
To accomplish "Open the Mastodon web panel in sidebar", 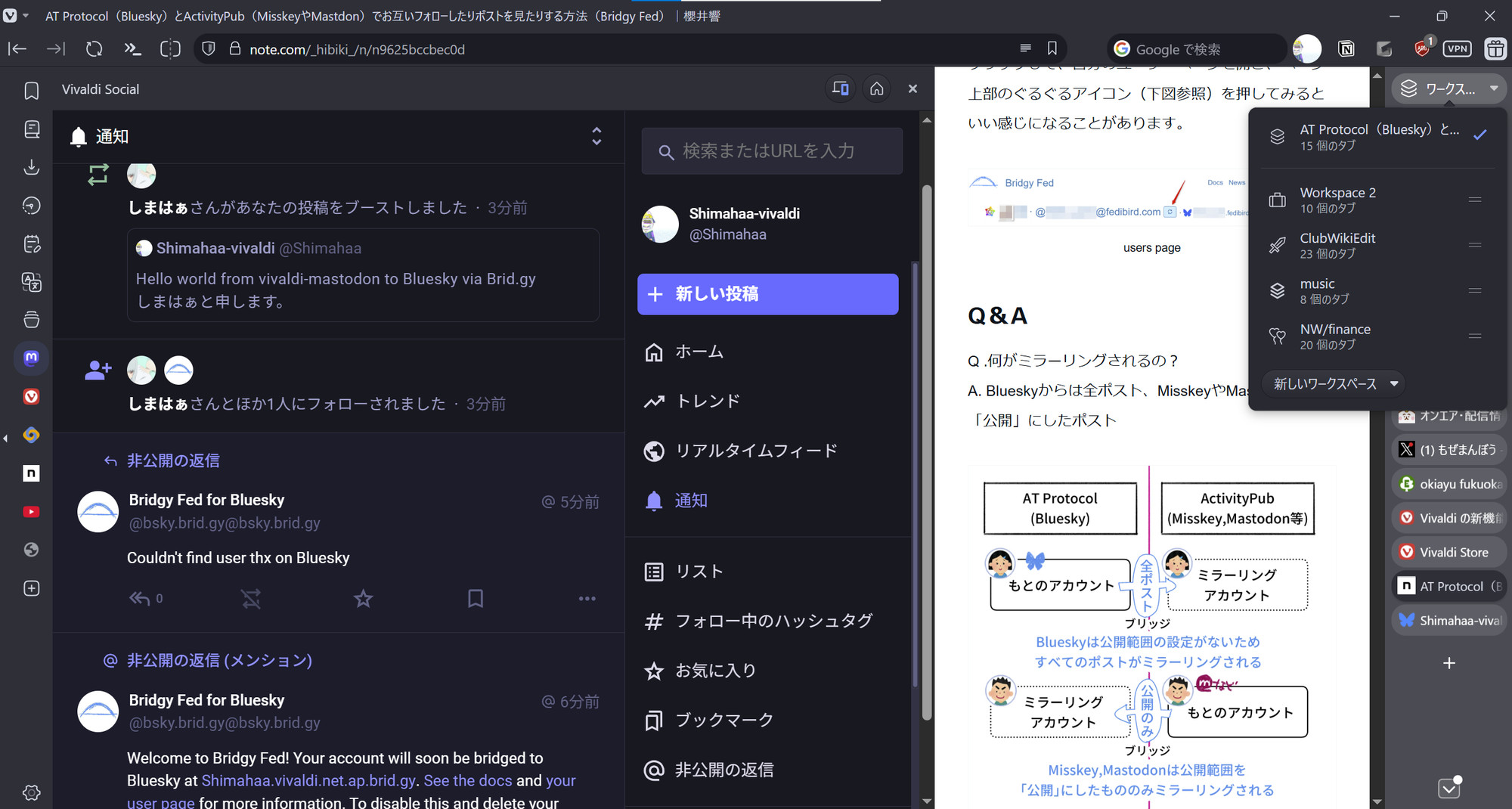I will (31, 358).
